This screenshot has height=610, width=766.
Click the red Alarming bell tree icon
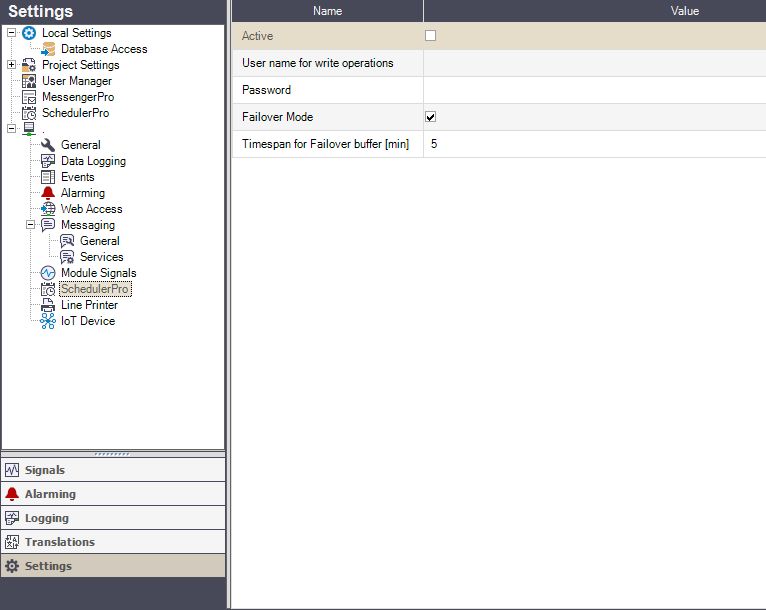click(48, 193)
